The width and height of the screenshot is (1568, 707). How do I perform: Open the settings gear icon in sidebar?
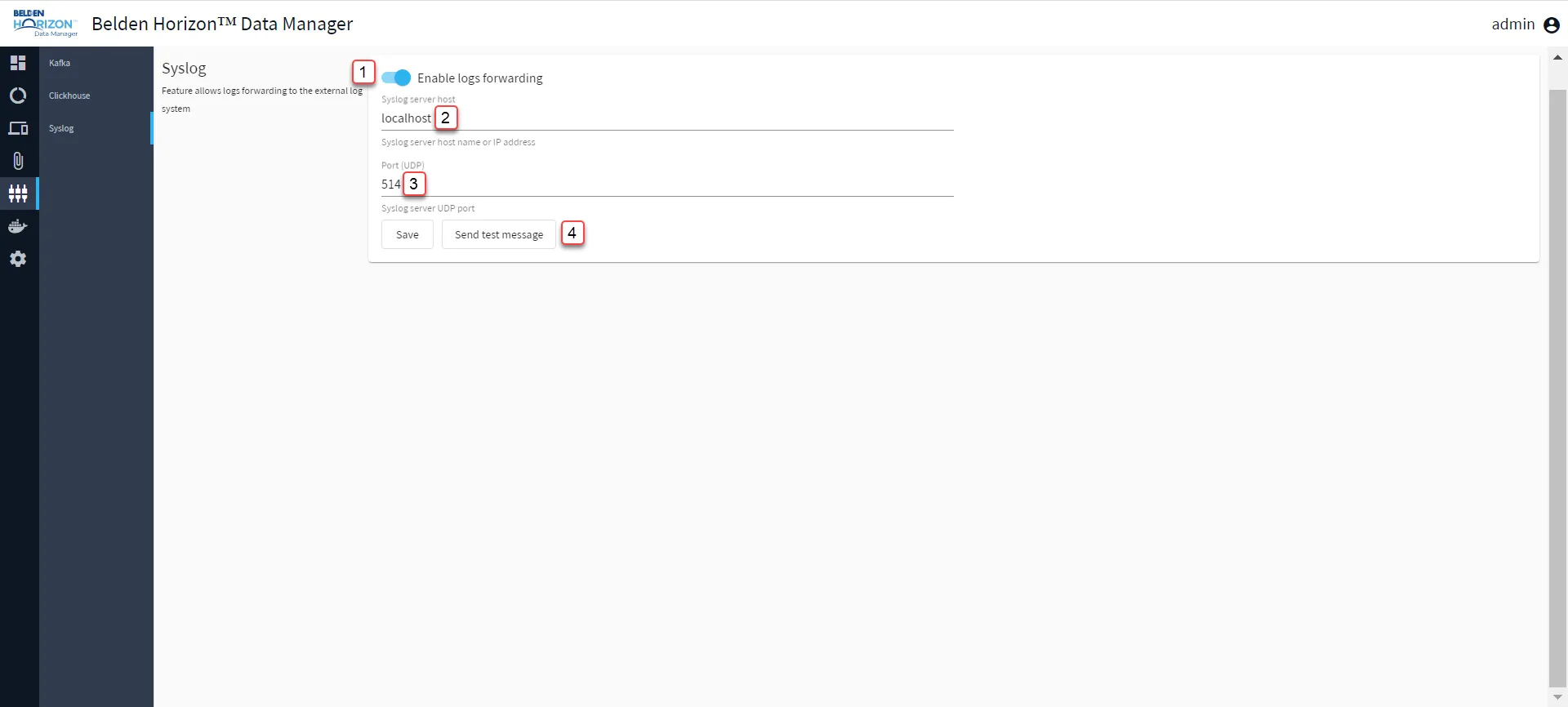[x=18, y=259]
